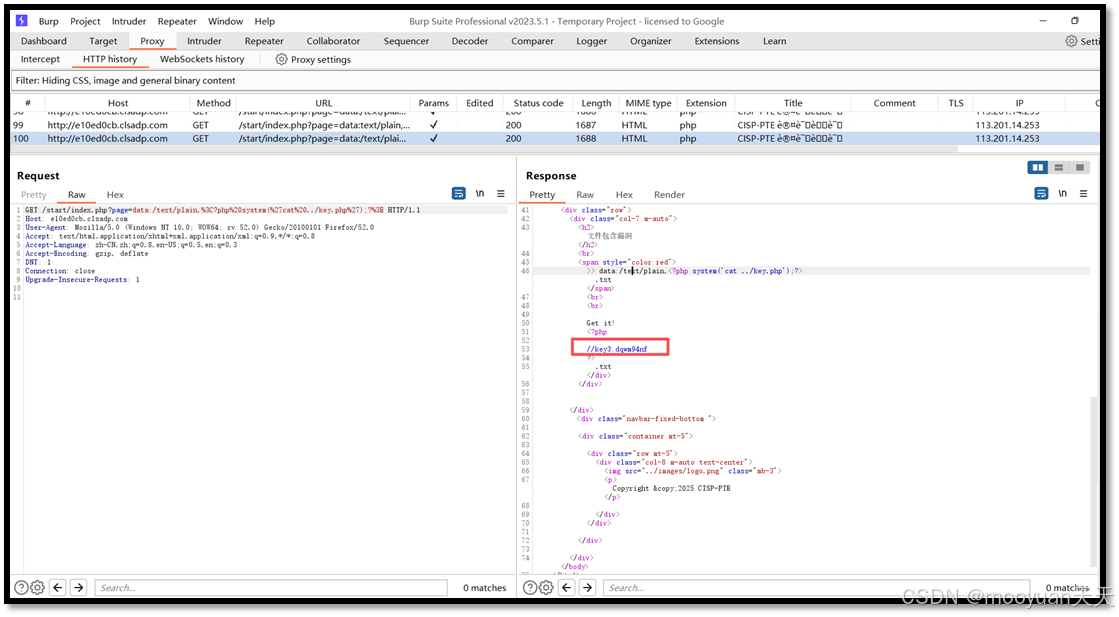1119x617 pixels.
Task: Switch to the Organizer tab
Action: 651,41
